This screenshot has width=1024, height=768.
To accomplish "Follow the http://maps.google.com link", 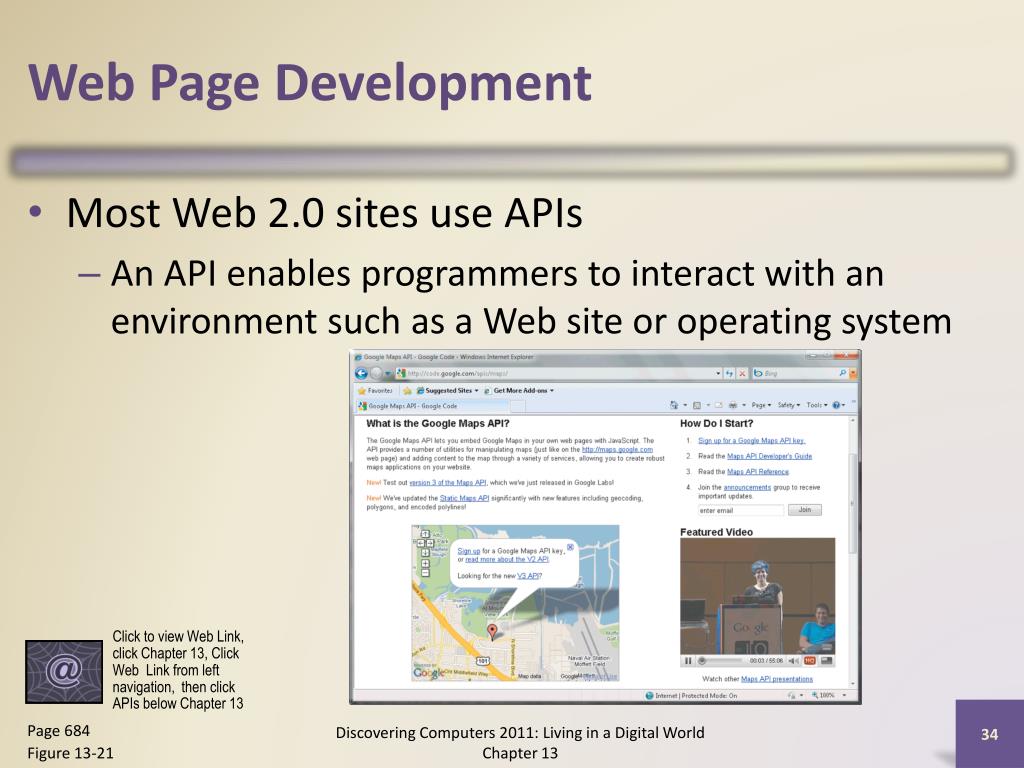I will pos(617,449).
